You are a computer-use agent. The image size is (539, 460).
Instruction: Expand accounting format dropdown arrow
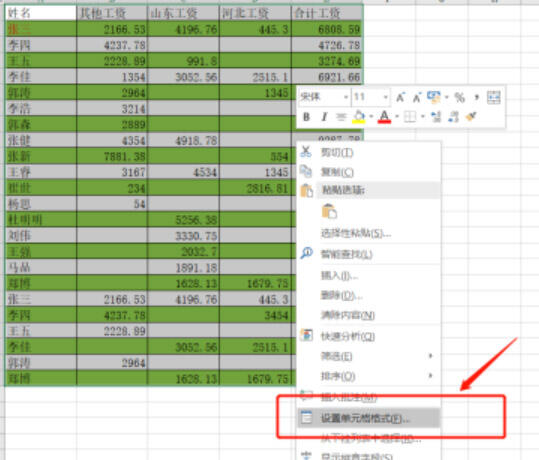[447, 98]
